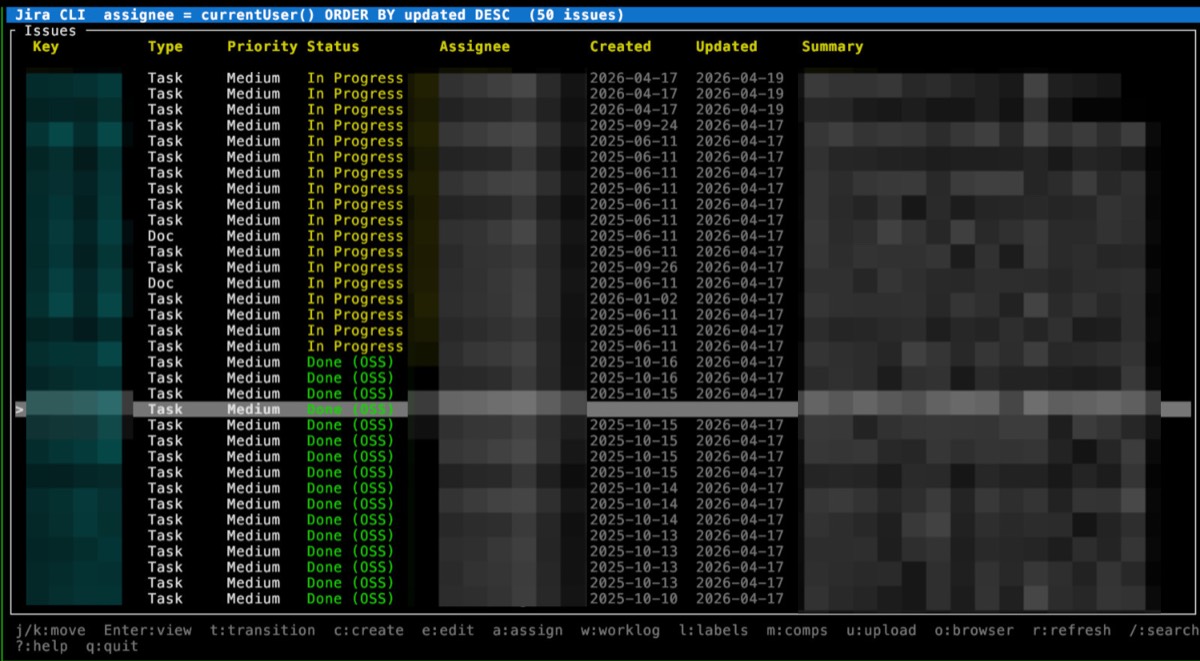Viewport: 1200px width, 661px height.
Task: Click the Key column header
Action: 46,47
